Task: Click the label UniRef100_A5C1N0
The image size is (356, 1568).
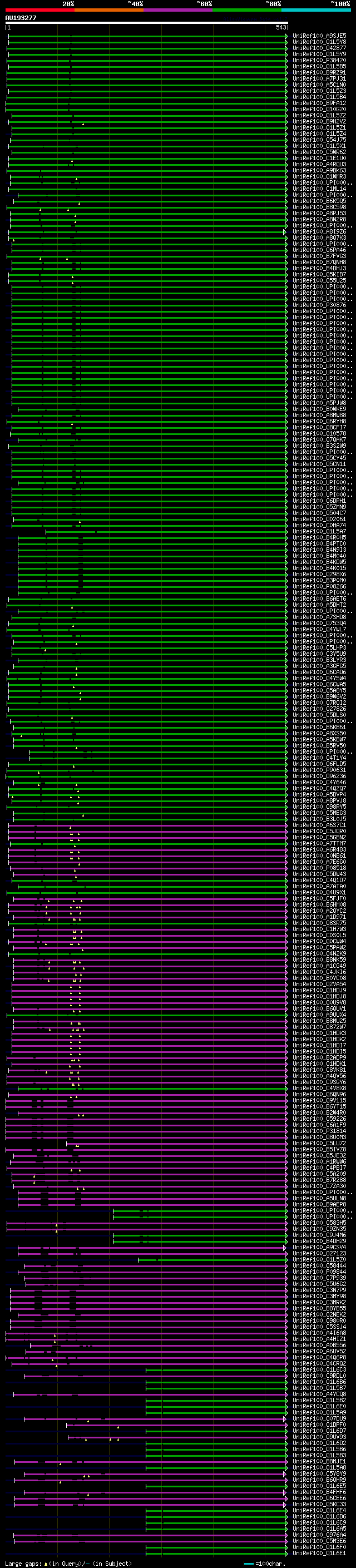Action: [319, 85]
